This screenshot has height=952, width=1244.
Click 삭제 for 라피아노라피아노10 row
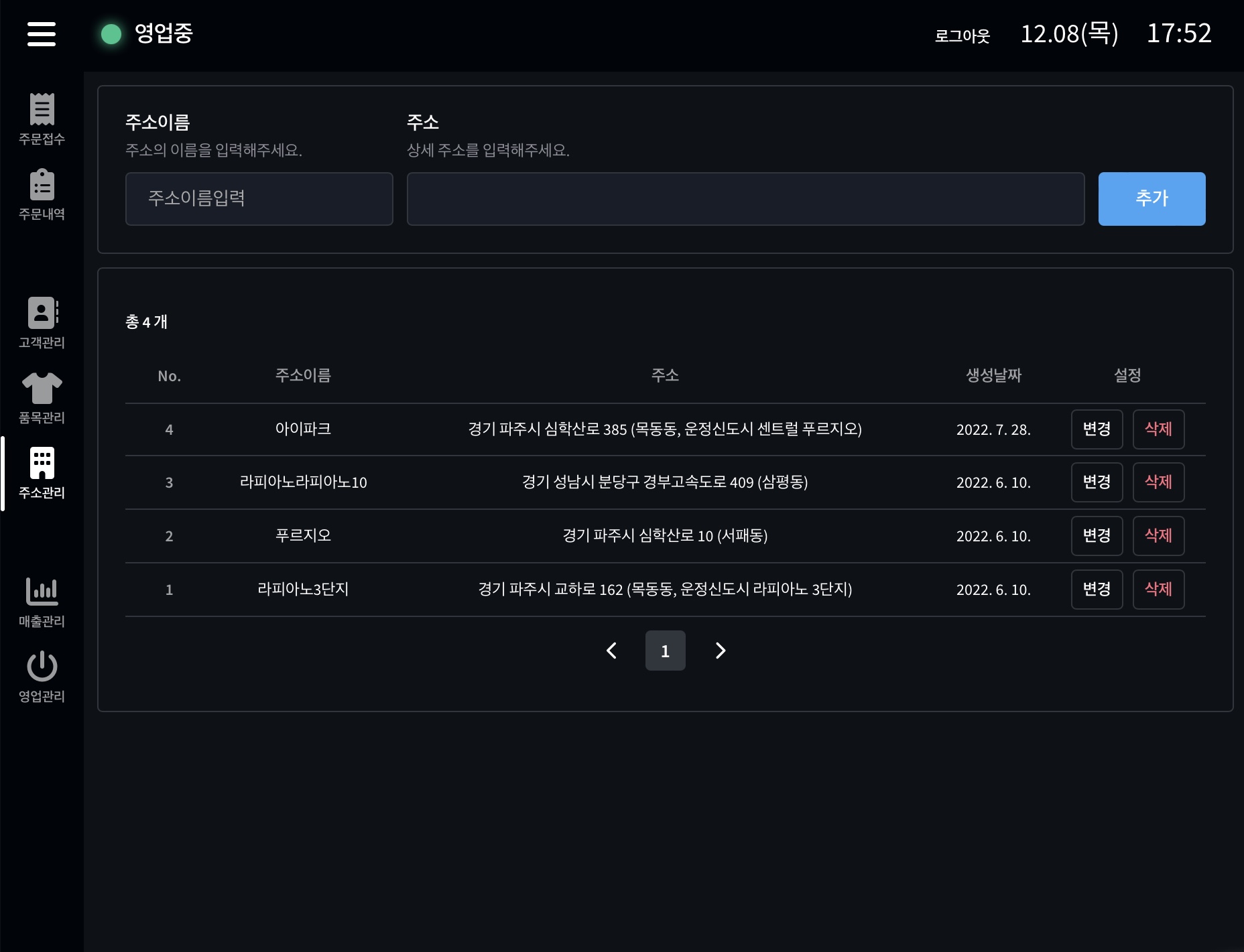click(1158, 482)
